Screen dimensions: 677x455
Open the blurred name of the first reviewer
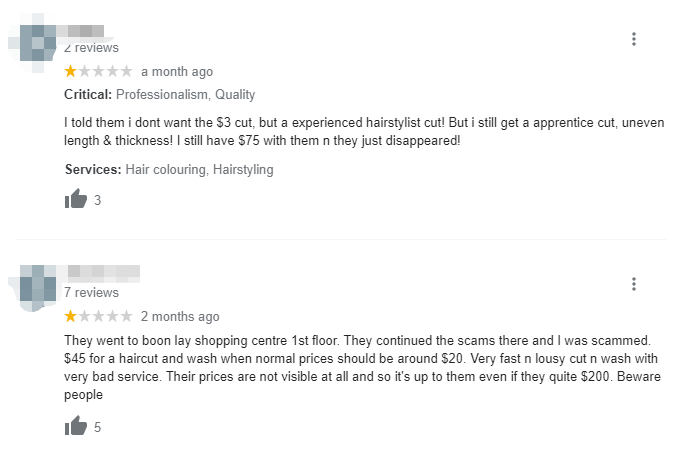point(84,30)
